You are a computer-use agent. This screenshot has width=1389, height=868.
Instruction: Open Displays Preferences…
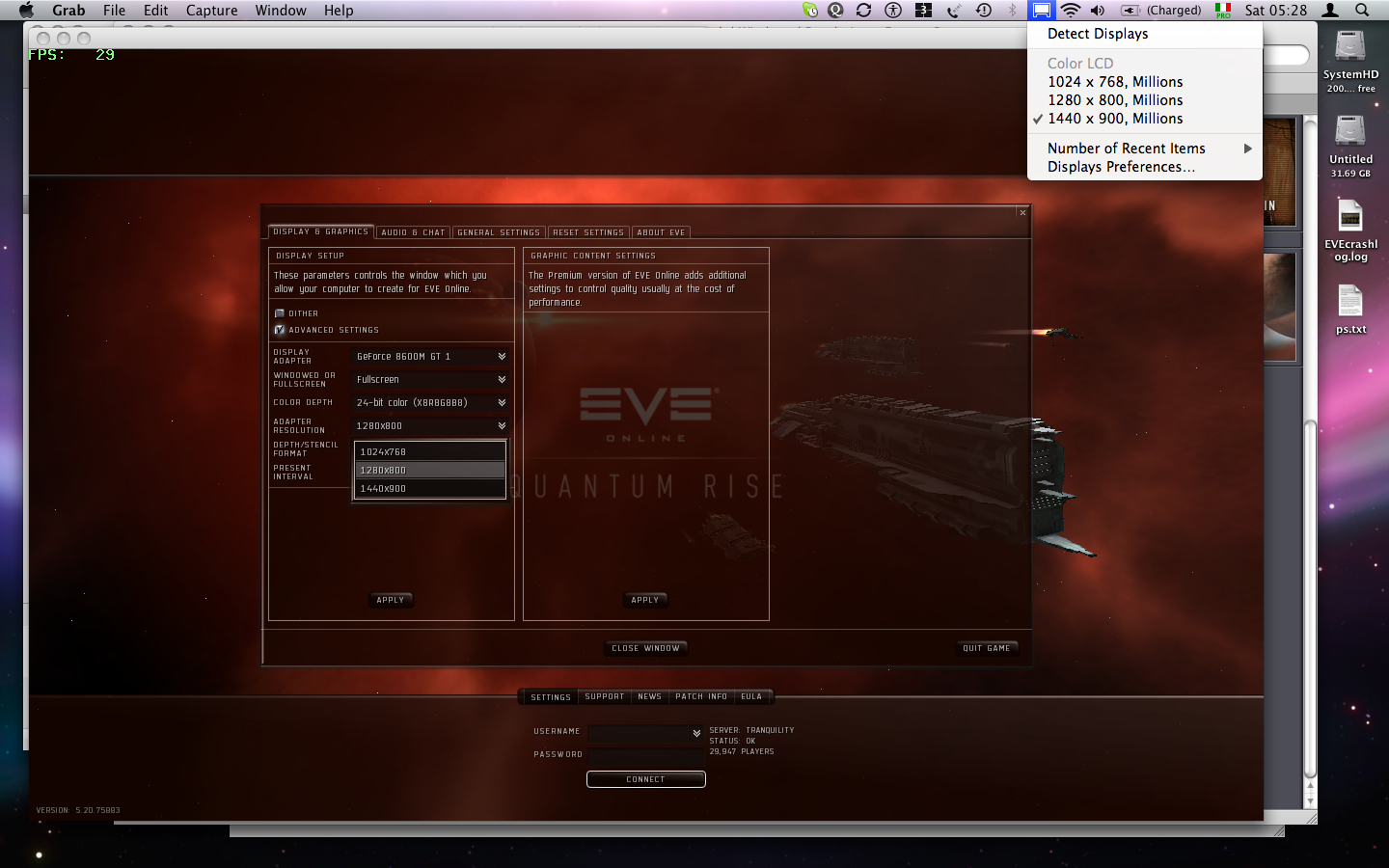coord(1145,167)
